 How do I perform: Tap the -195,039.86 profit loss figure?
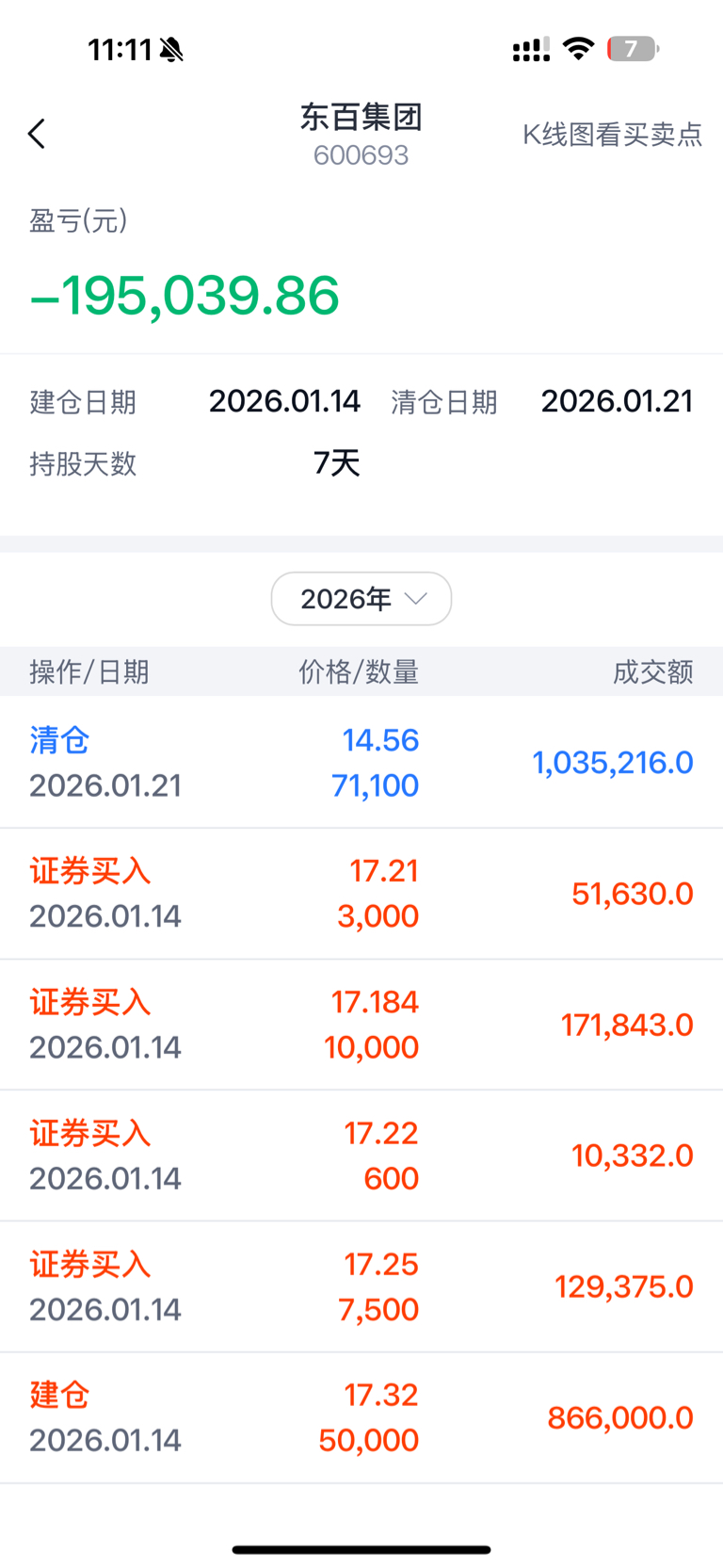185,296
